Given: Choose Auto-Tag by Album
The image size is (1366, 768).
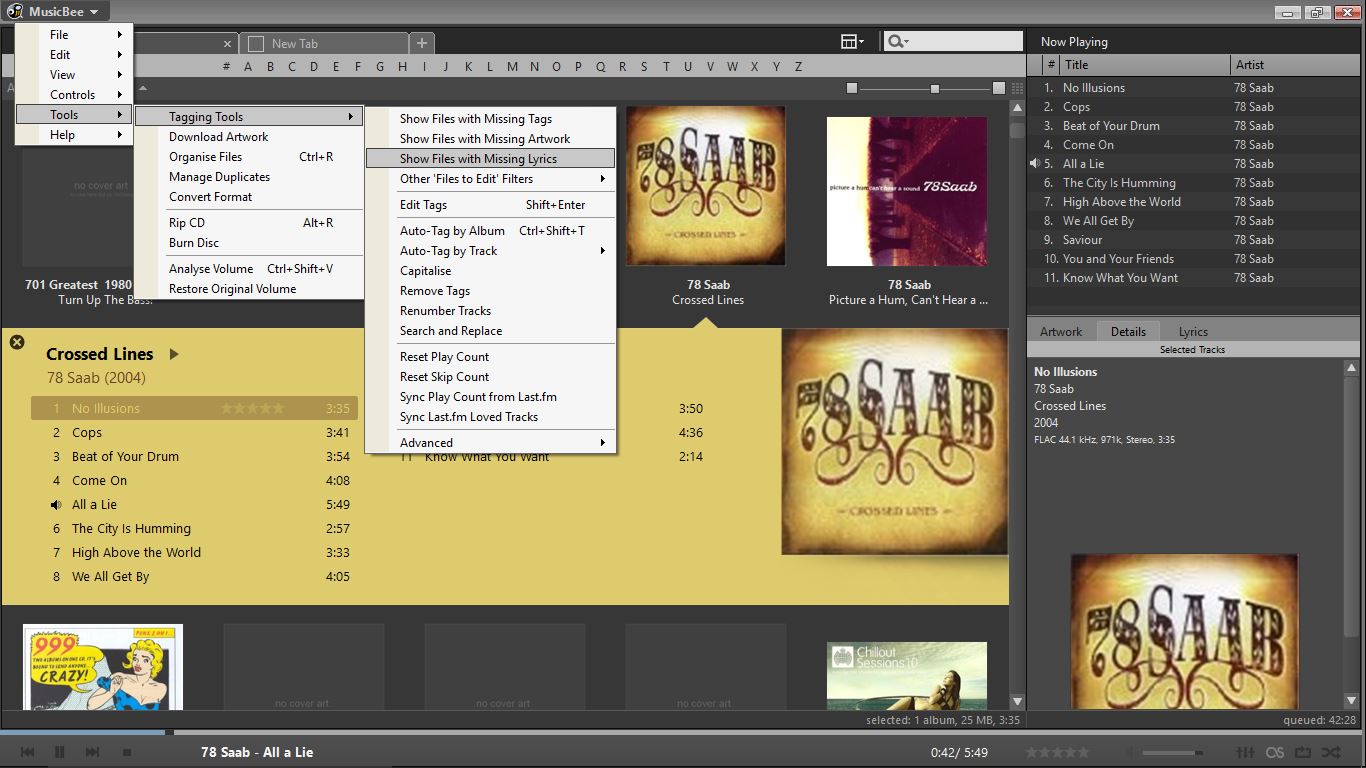Looking at the screenshot, I should [490, 231].
